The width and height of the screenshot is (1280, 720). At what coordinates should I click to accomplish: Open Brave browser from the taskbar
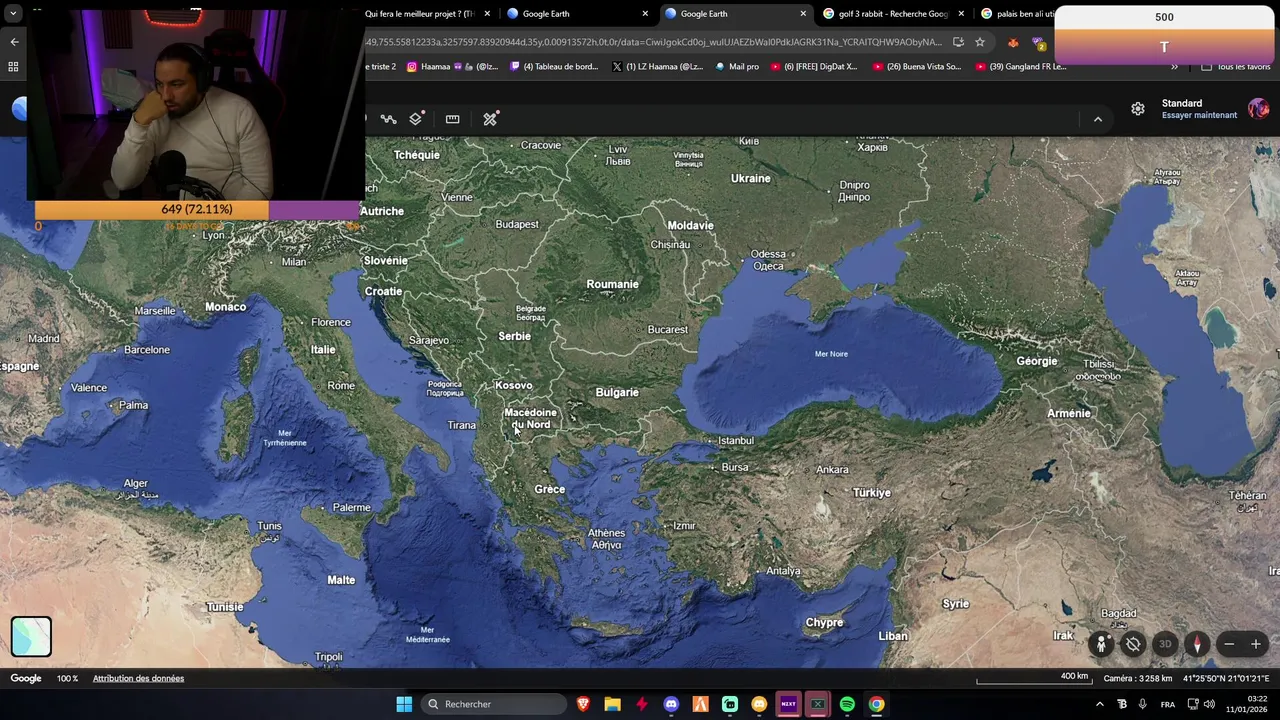click(x=583, y=704)
